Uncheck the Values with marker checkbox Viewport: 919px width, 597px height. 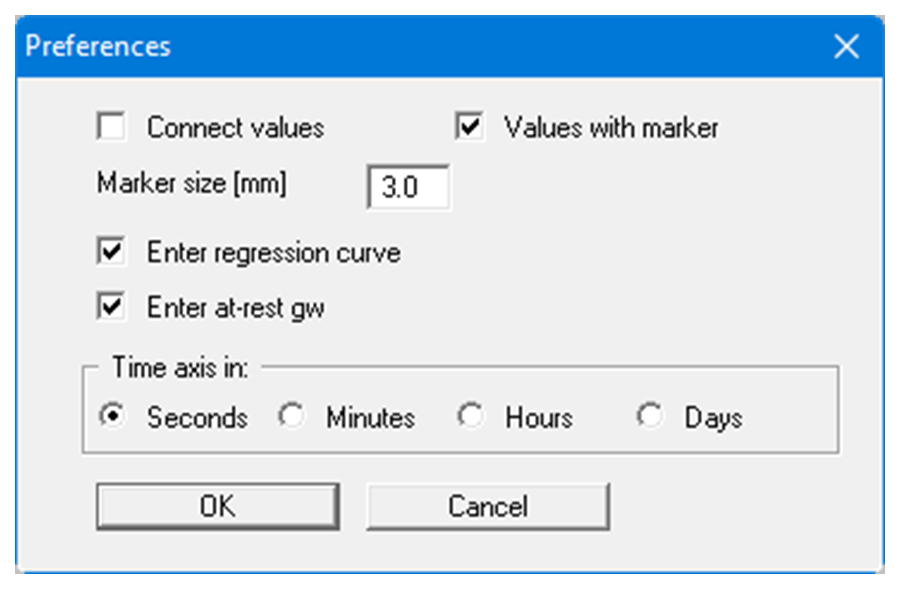click(469, 128)
